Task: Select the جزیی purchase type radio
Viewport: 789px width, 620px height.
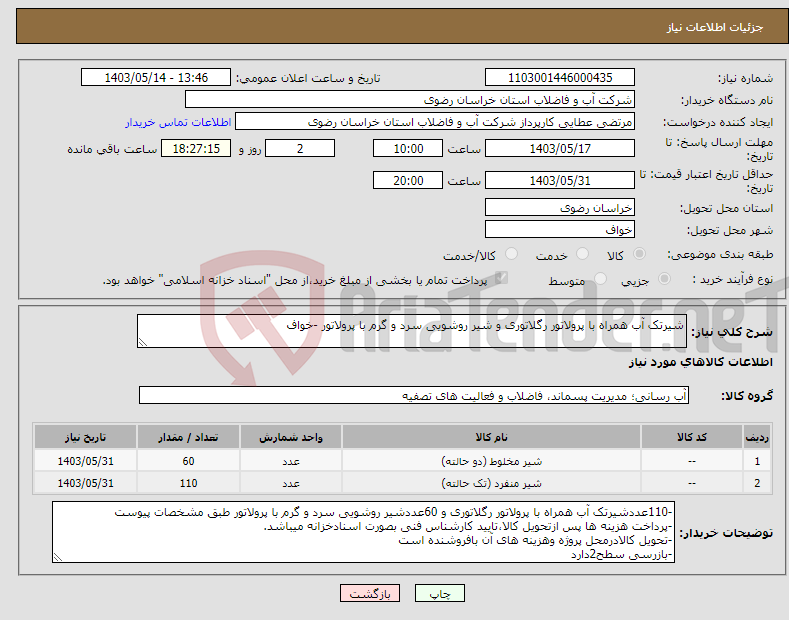Action: (664, 278)
